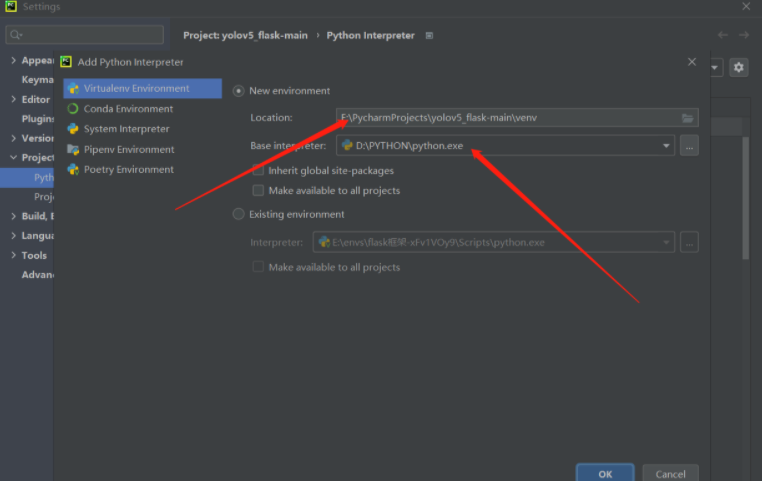
Task: Click the Conda green circle icon
Action: click(73, 109)
